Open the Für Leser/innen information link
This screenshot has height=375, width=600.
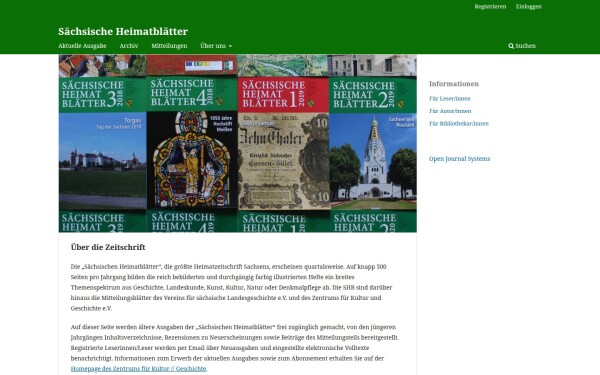tap(450, 99)
